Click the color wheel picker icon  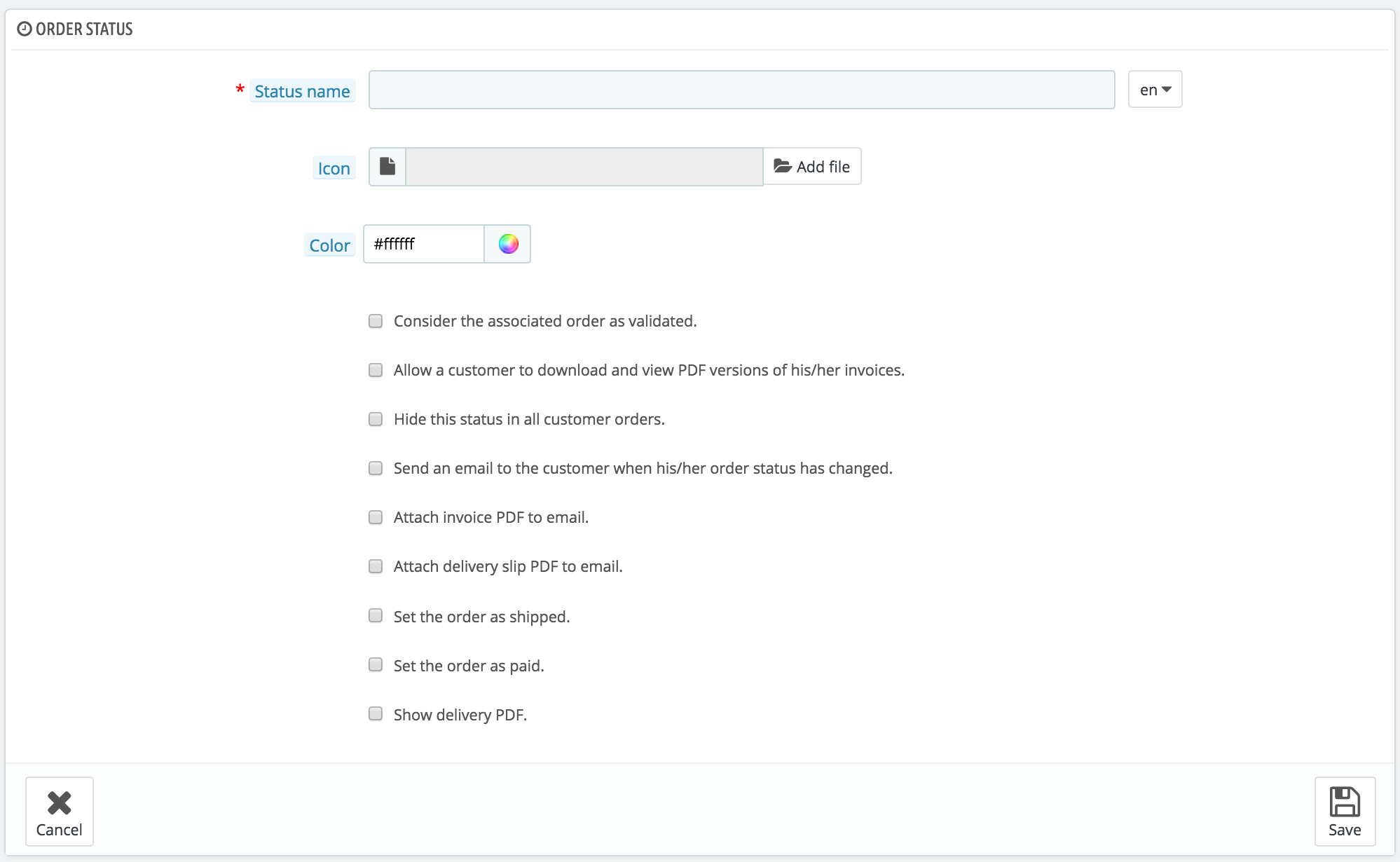tap(508, 244)
